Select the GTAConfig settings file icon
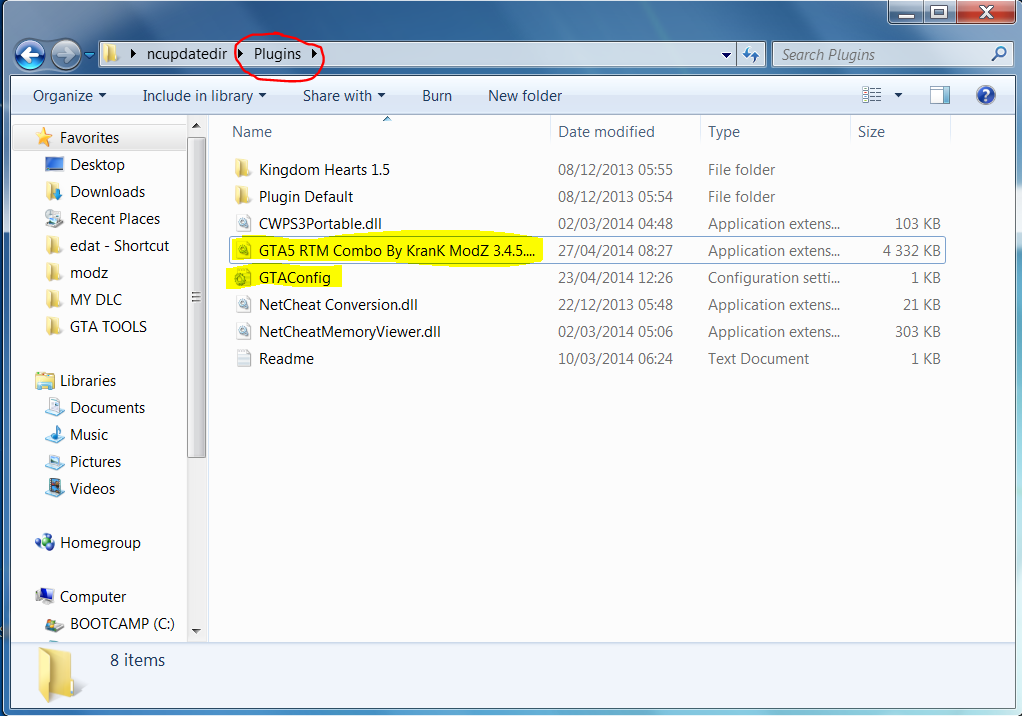Viewport: 1022px width, 716px height. coord(242,278)
